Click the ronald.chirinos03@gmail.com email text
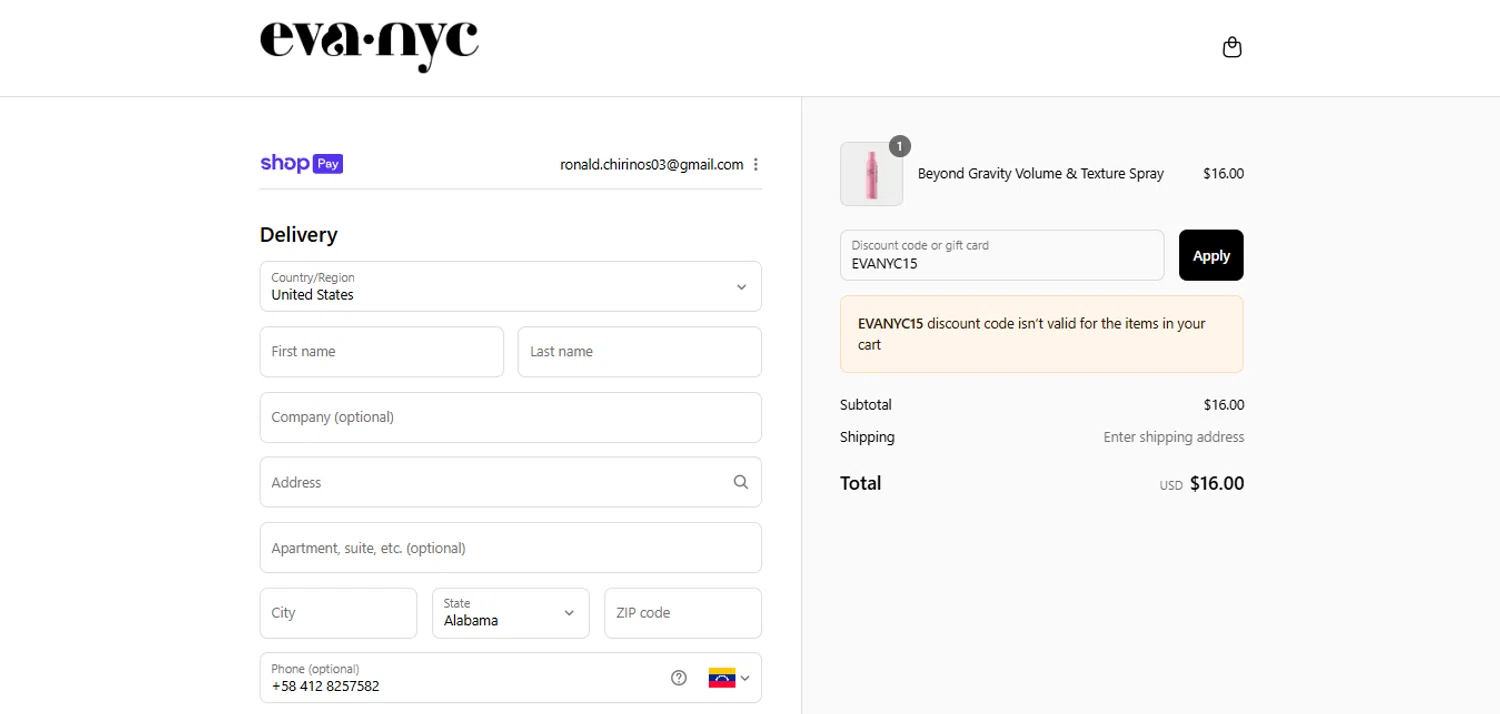This screenshot has height=714, width=1500. point(652,165)
